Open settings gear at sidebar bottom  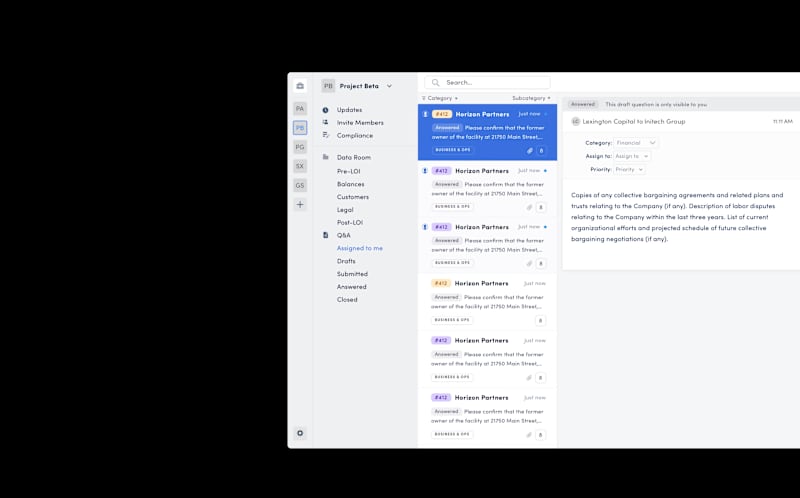(300, 433)
